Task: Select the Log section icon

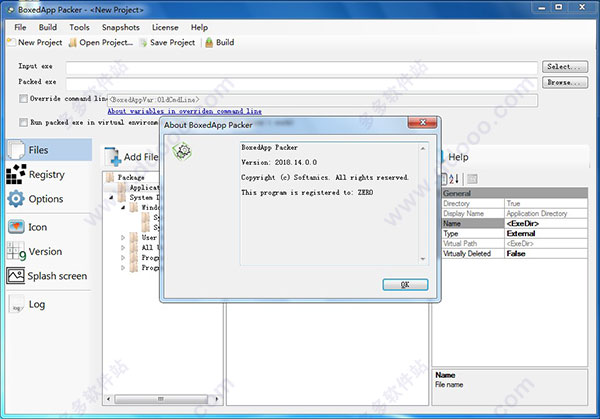Action: [16, 304]
